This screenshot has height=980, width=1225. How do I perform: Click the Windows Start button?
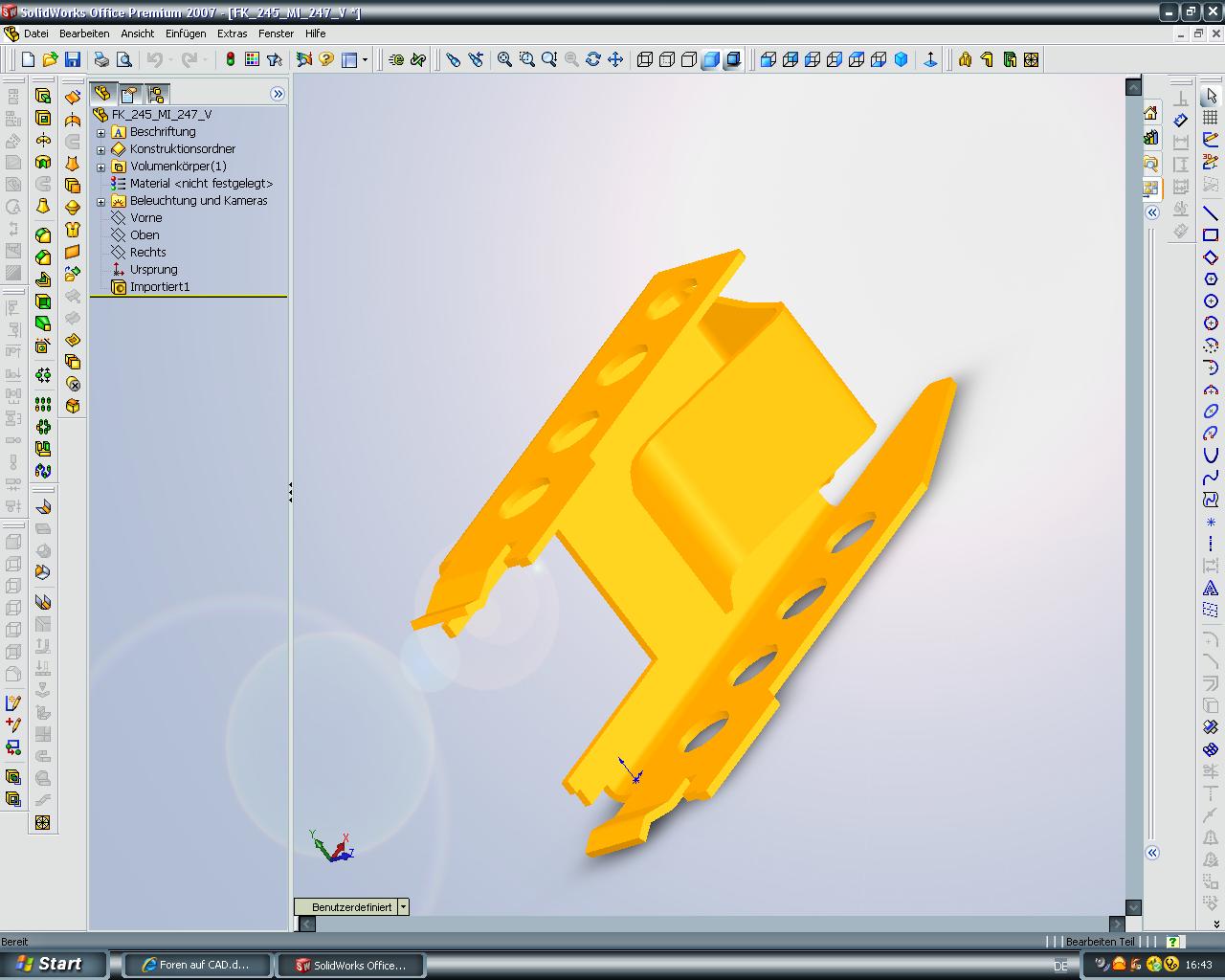51,964
